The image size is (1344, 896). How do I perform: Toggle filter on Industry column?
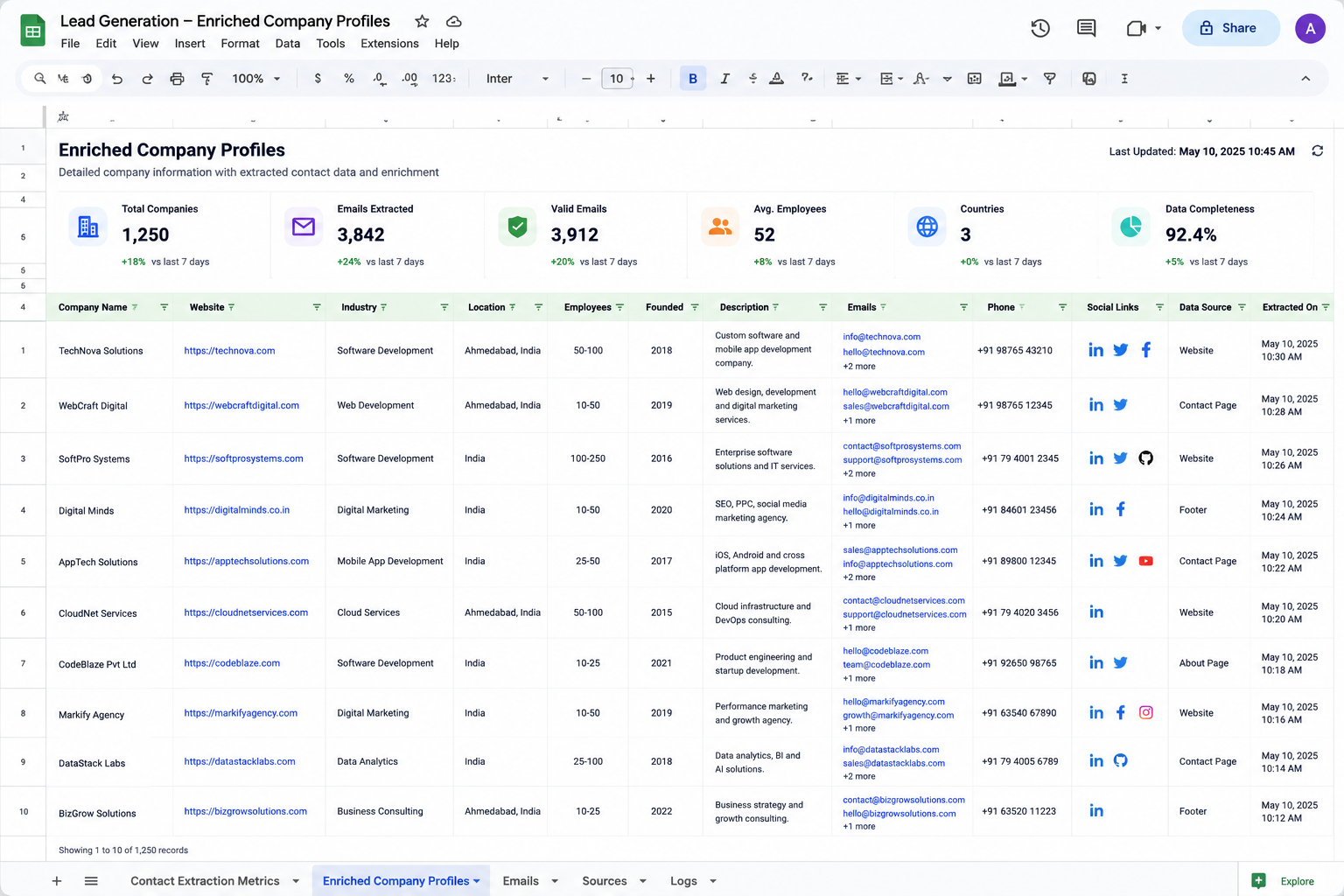[444, 307]
